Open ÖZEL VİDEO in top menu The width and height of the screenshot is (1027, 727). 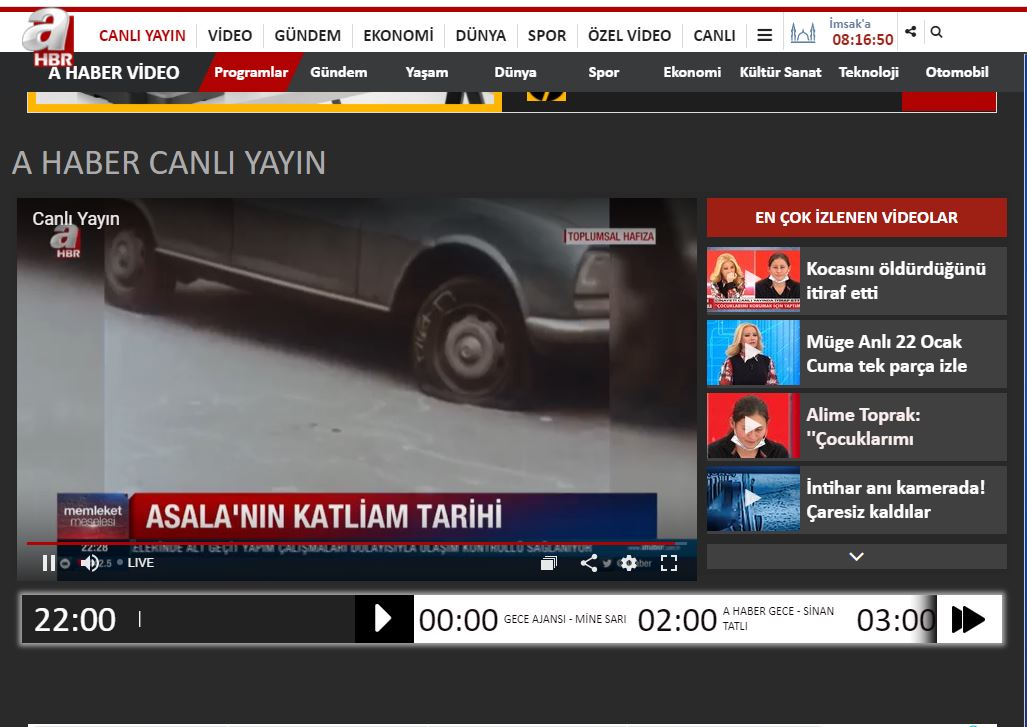[629, 35]
